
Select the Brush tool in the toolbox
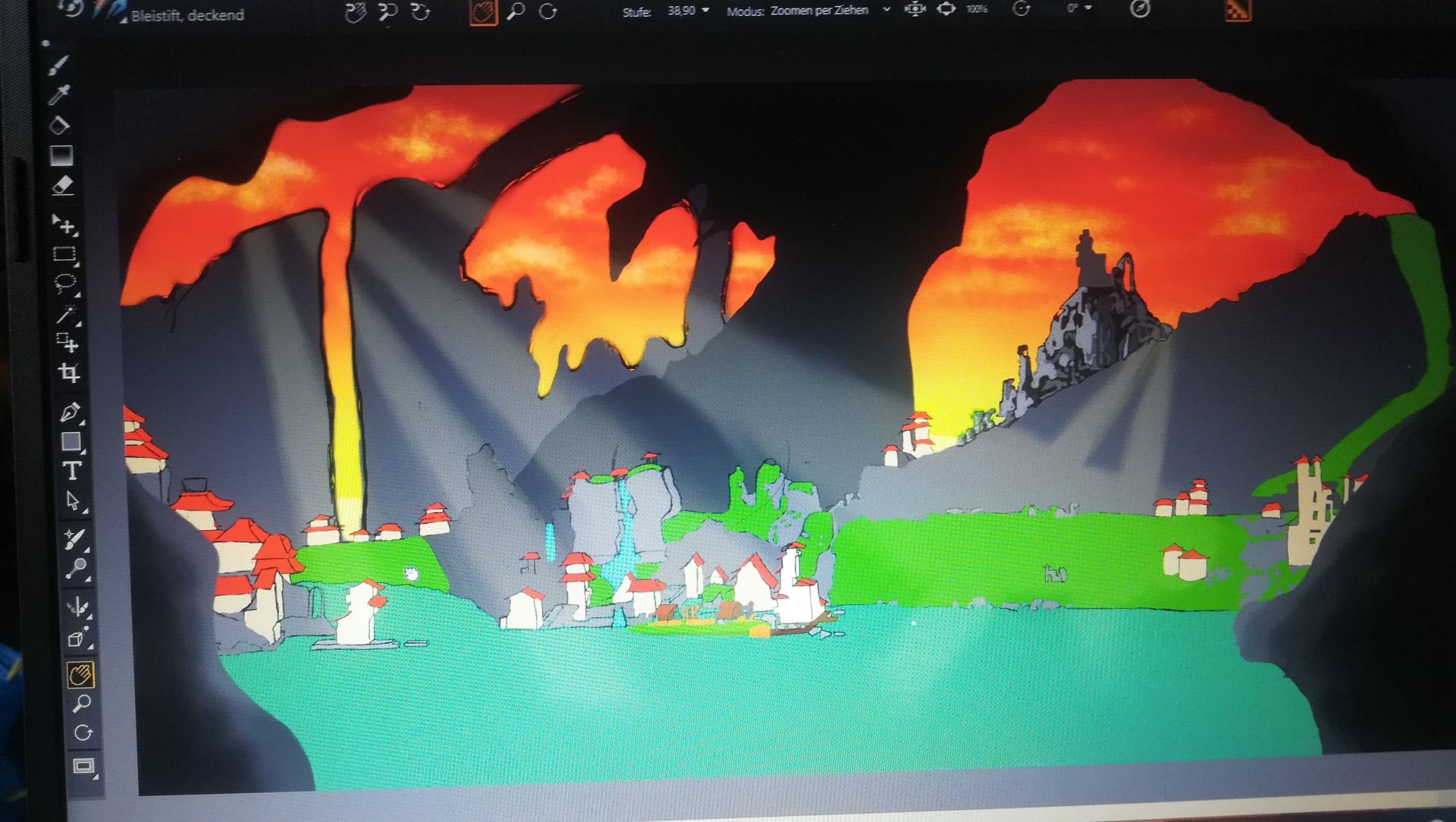(x=58, y=65)
